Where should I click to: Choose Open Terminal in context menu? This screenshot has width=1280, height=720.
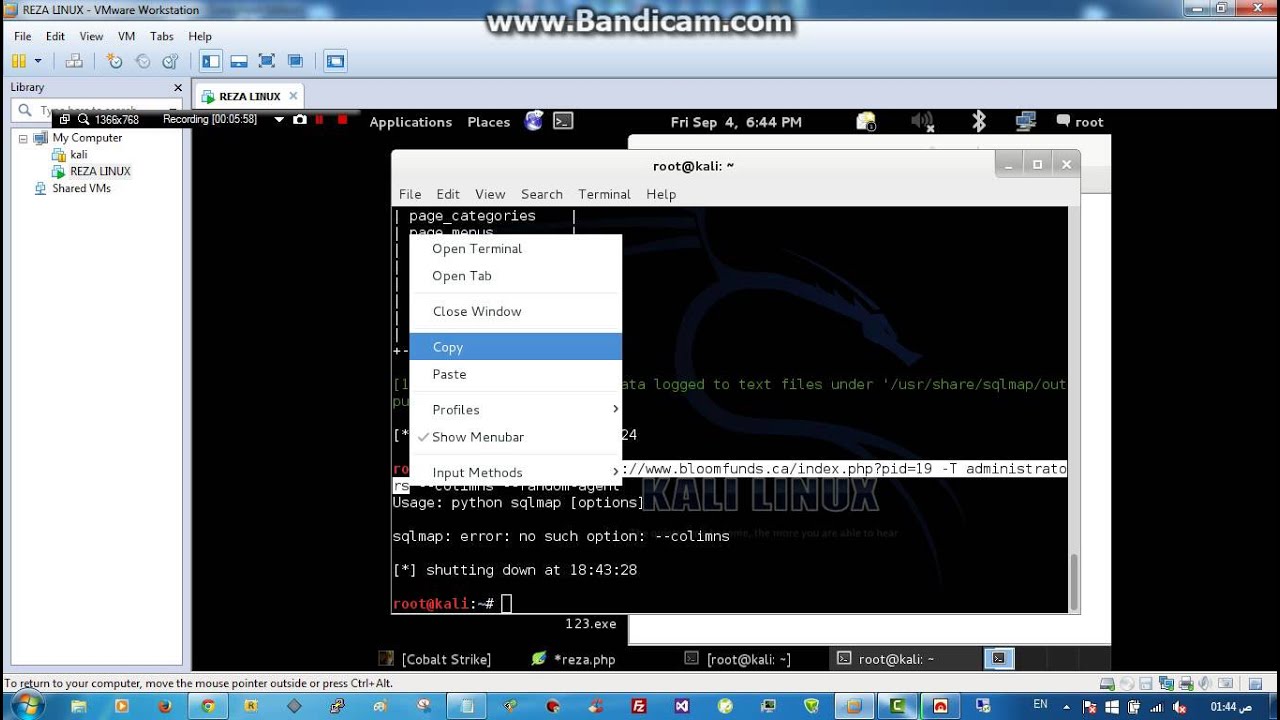coord(516,249)
